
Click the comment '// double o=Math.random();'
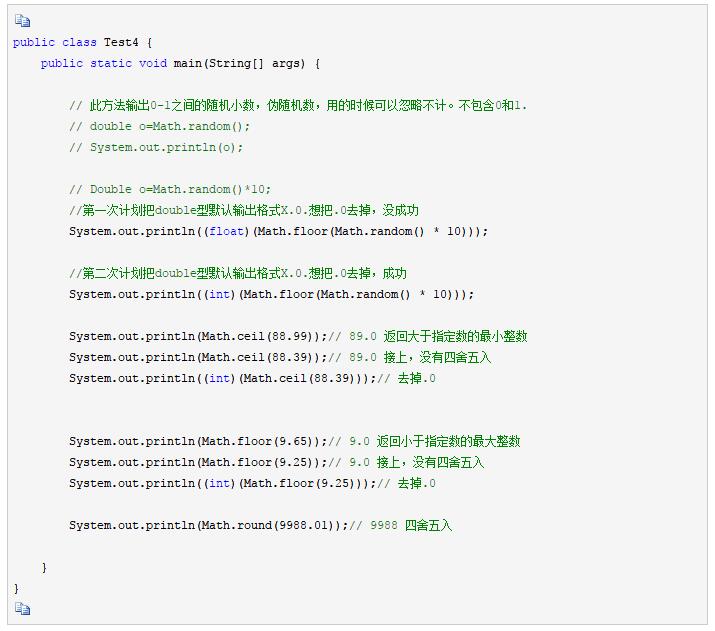(160, 126)
